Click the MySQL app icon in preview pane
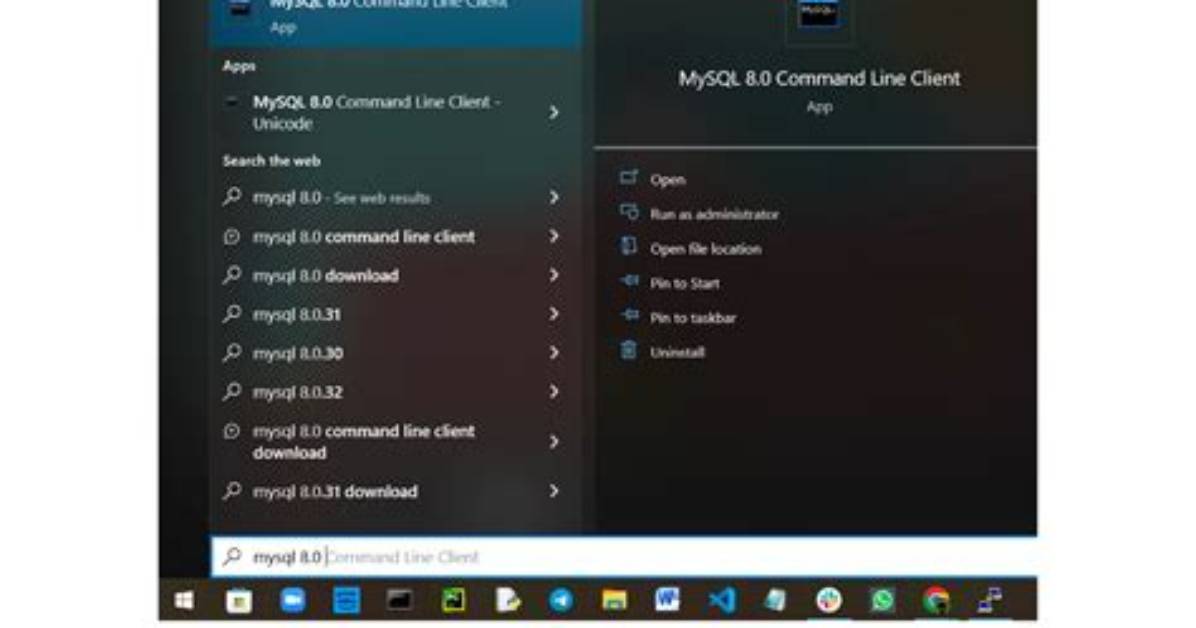The width and height of the screenshot is (1196, 628). (x=818, y=14)
